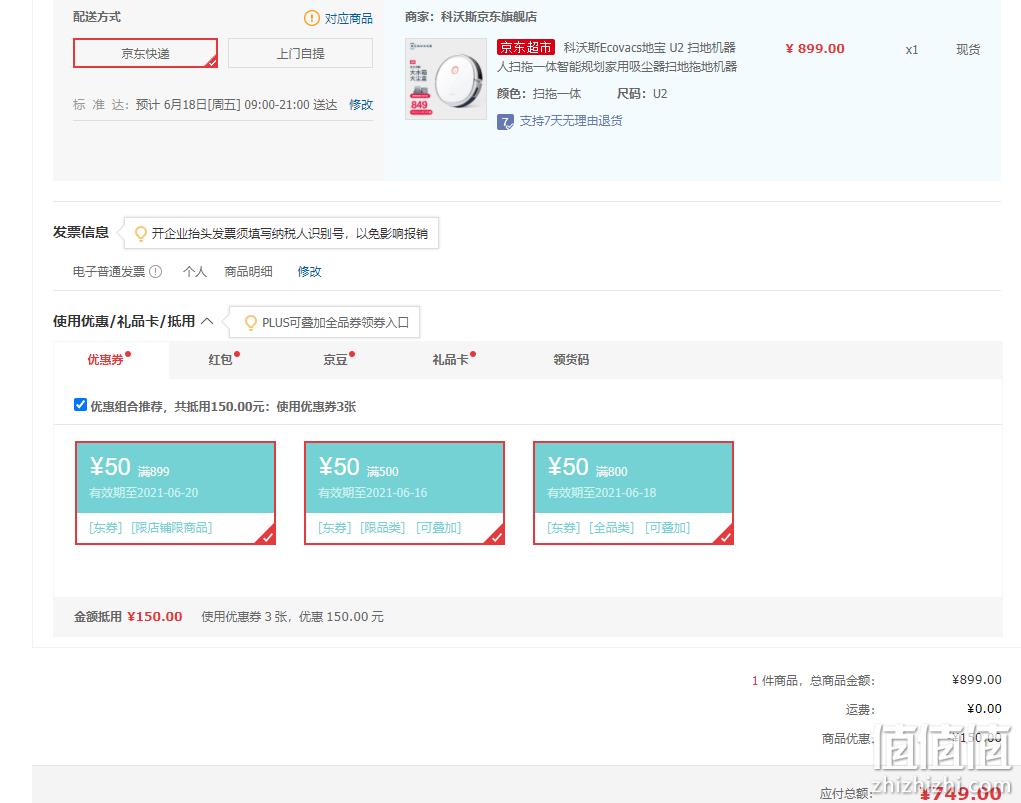Uncheck the 优惠组合推荐 checkbox

[80, 405]
